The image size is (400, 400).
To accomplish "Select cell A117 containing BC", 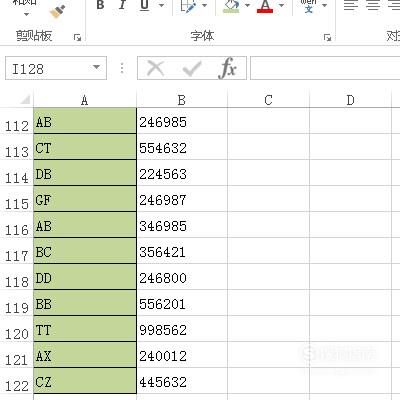I will pyautogui.click(x=85, y=251).
